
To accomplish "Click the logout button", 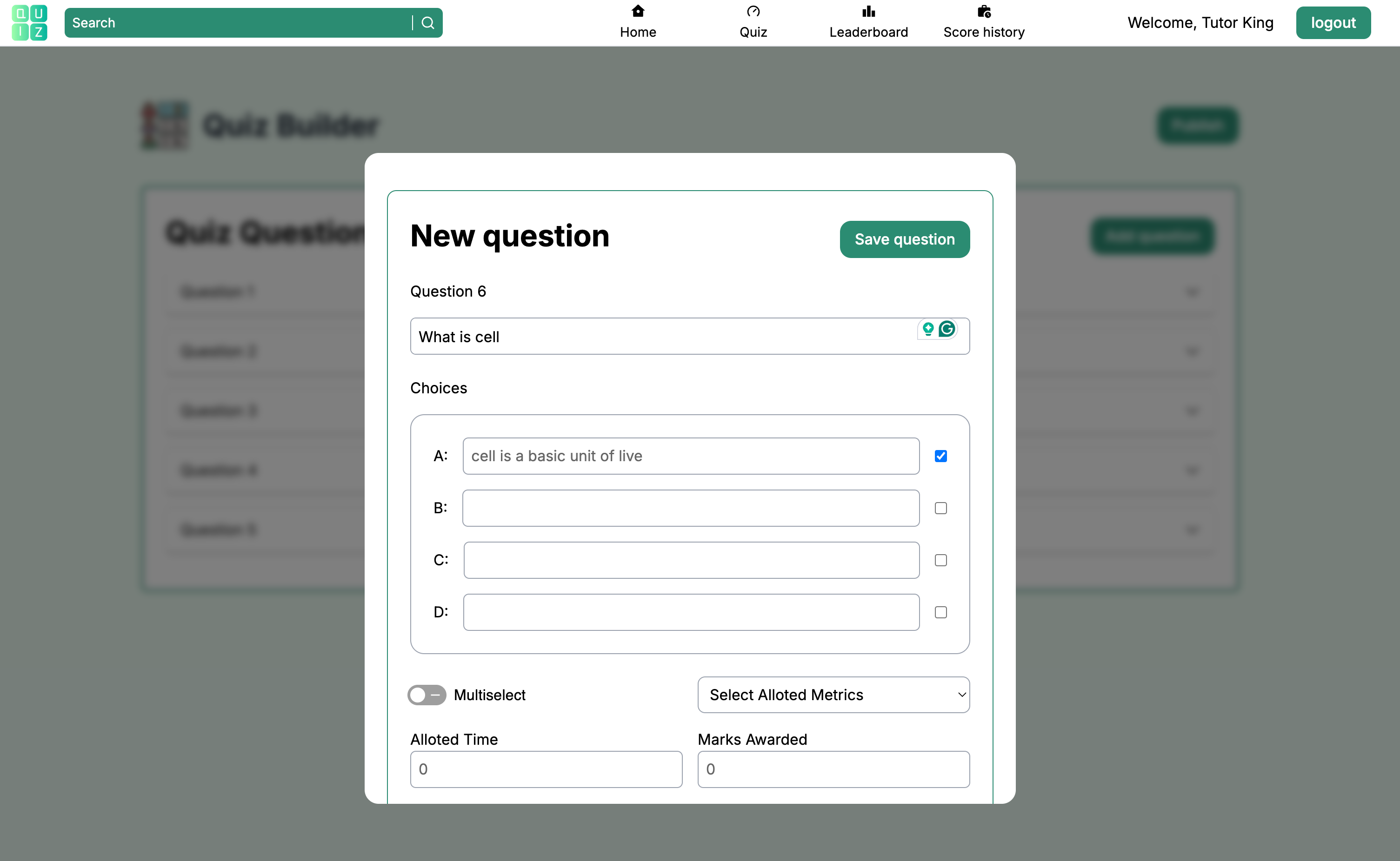I will pyautogui.click(x=1333, y=23).
